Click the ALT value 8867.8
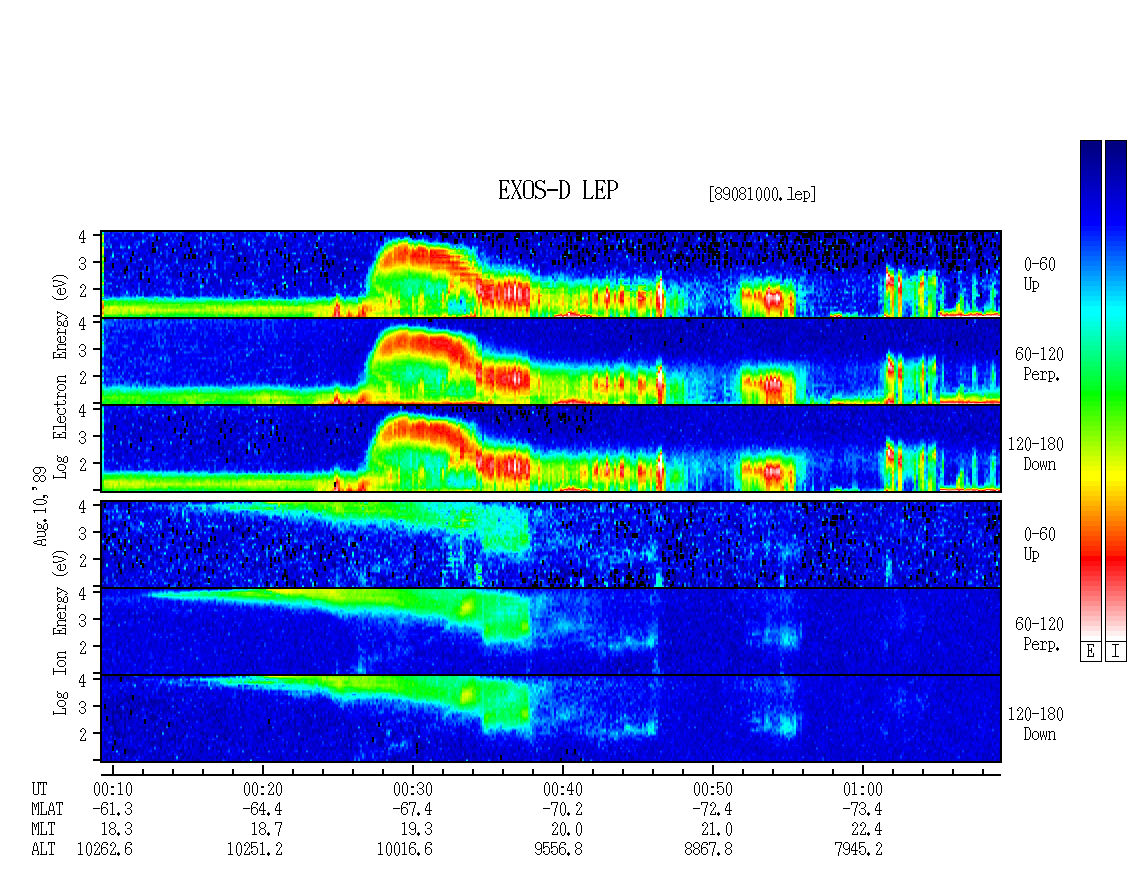This screenshot has height=875, width=1130. point(708,850)
